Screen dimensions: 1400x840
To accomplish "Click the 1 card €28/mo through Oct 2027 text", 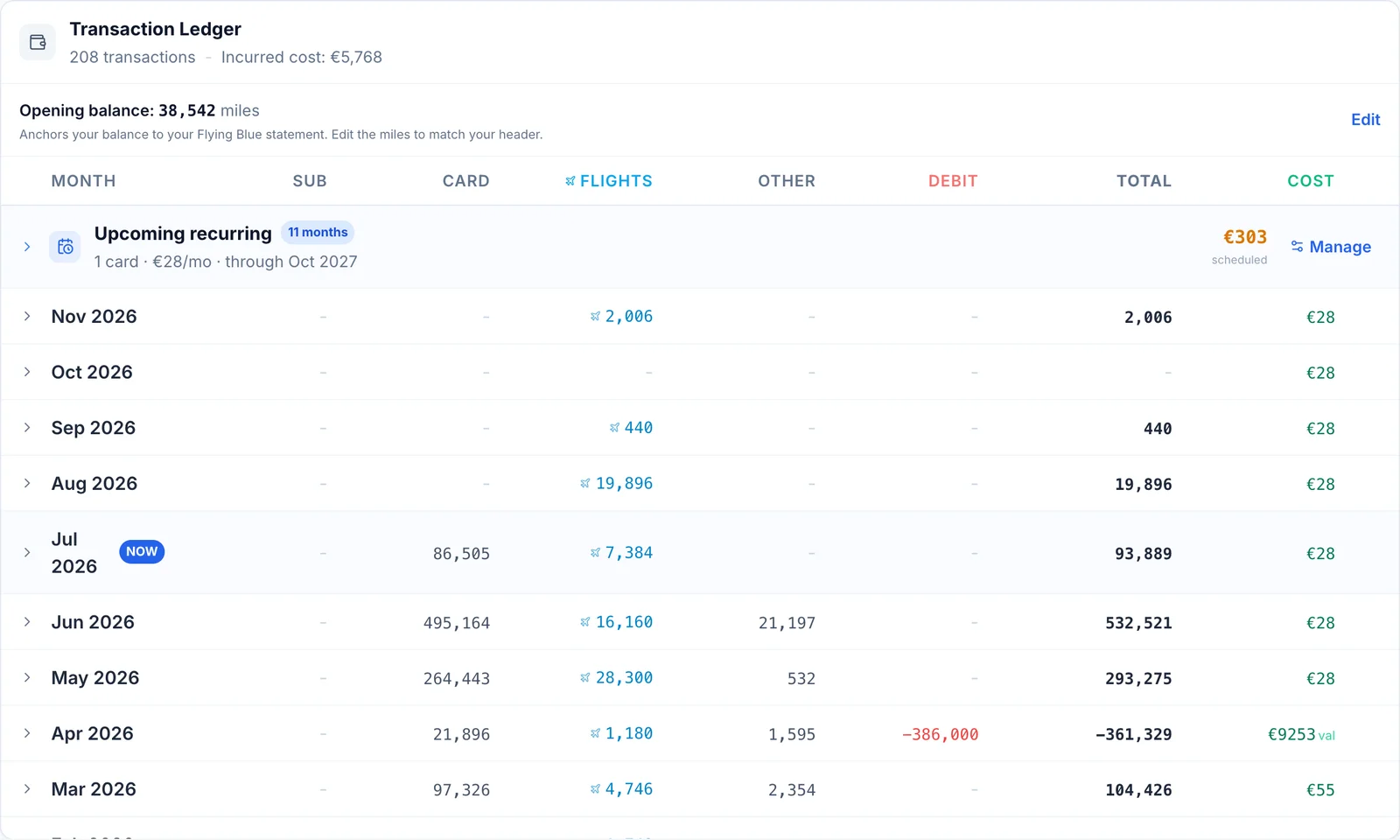I will 226,262.
